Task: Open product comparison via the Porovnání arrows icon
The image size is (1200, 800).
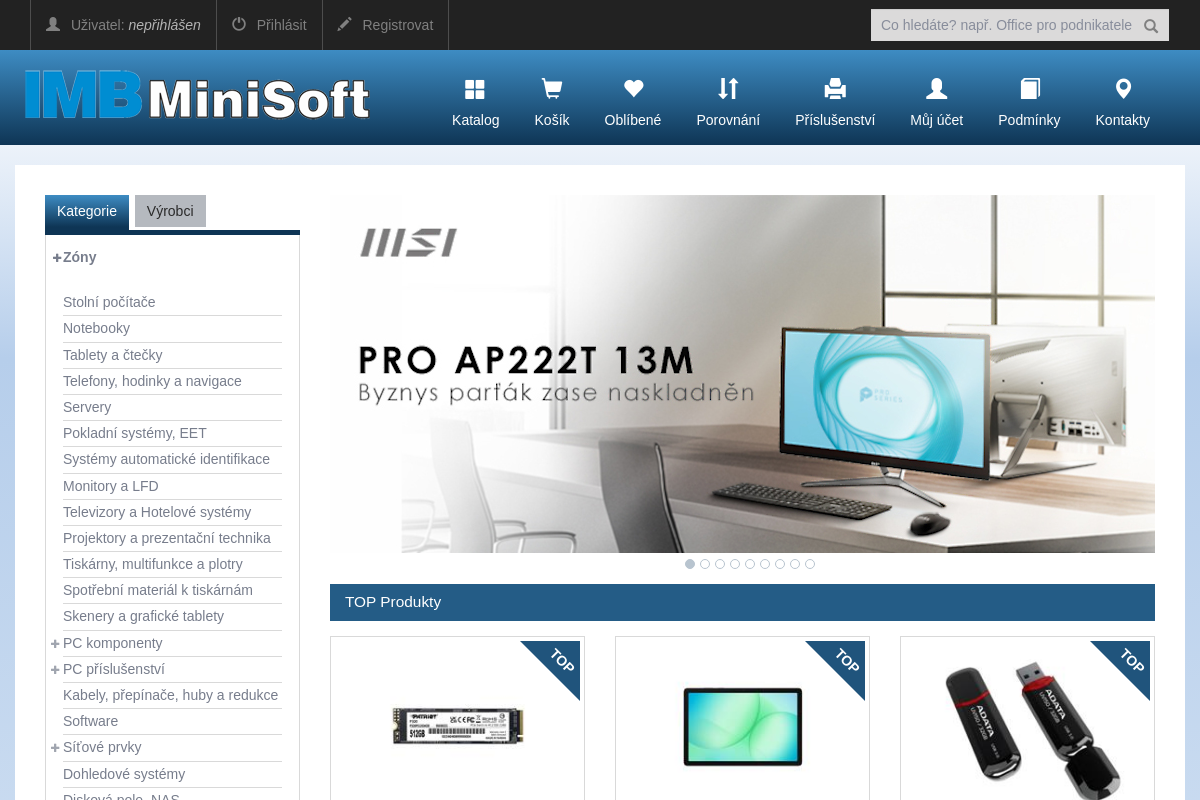Action: pos(728,89)
